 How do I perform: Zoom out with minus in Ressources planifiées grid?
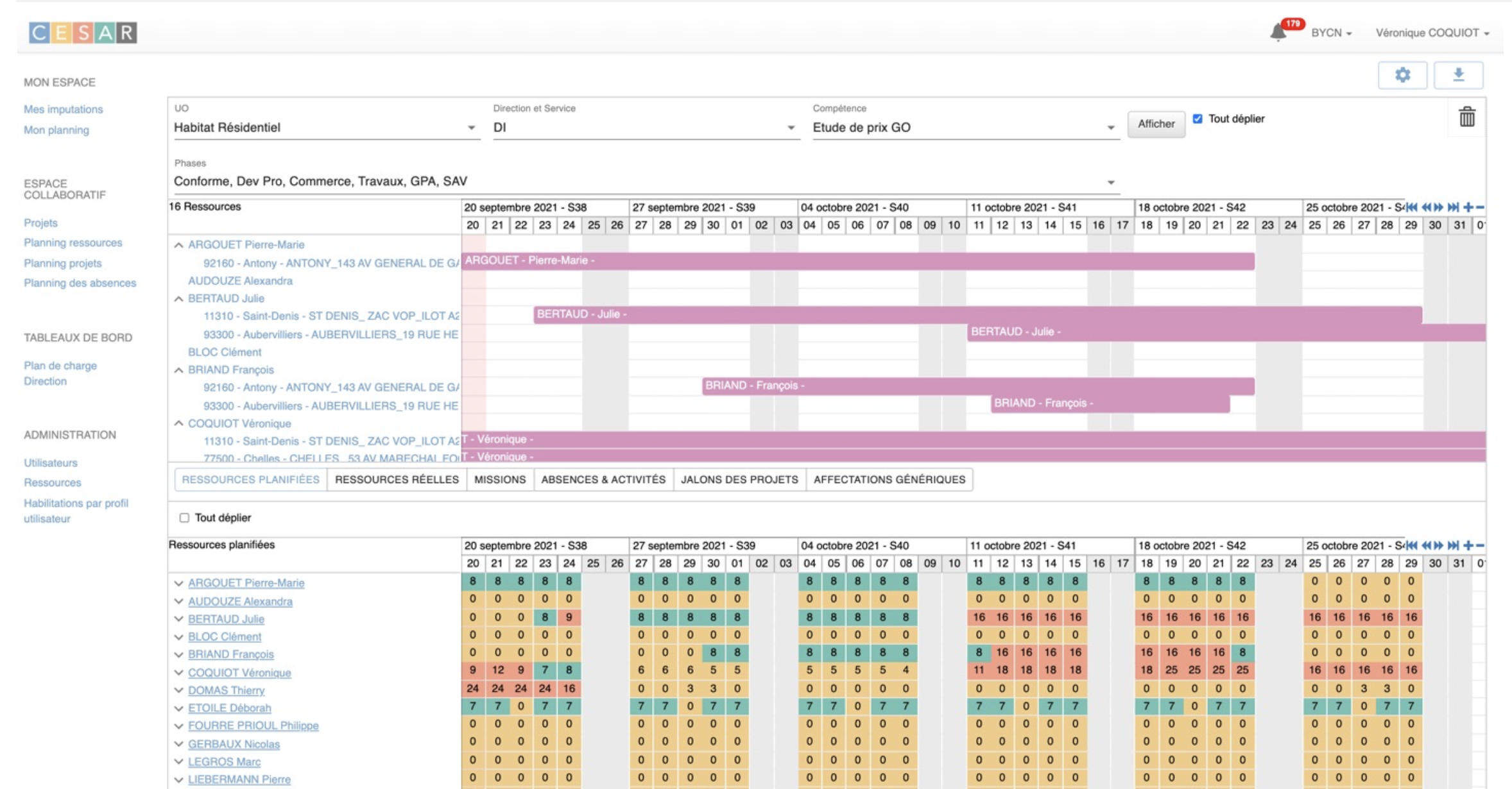[x=1480, y=545]
